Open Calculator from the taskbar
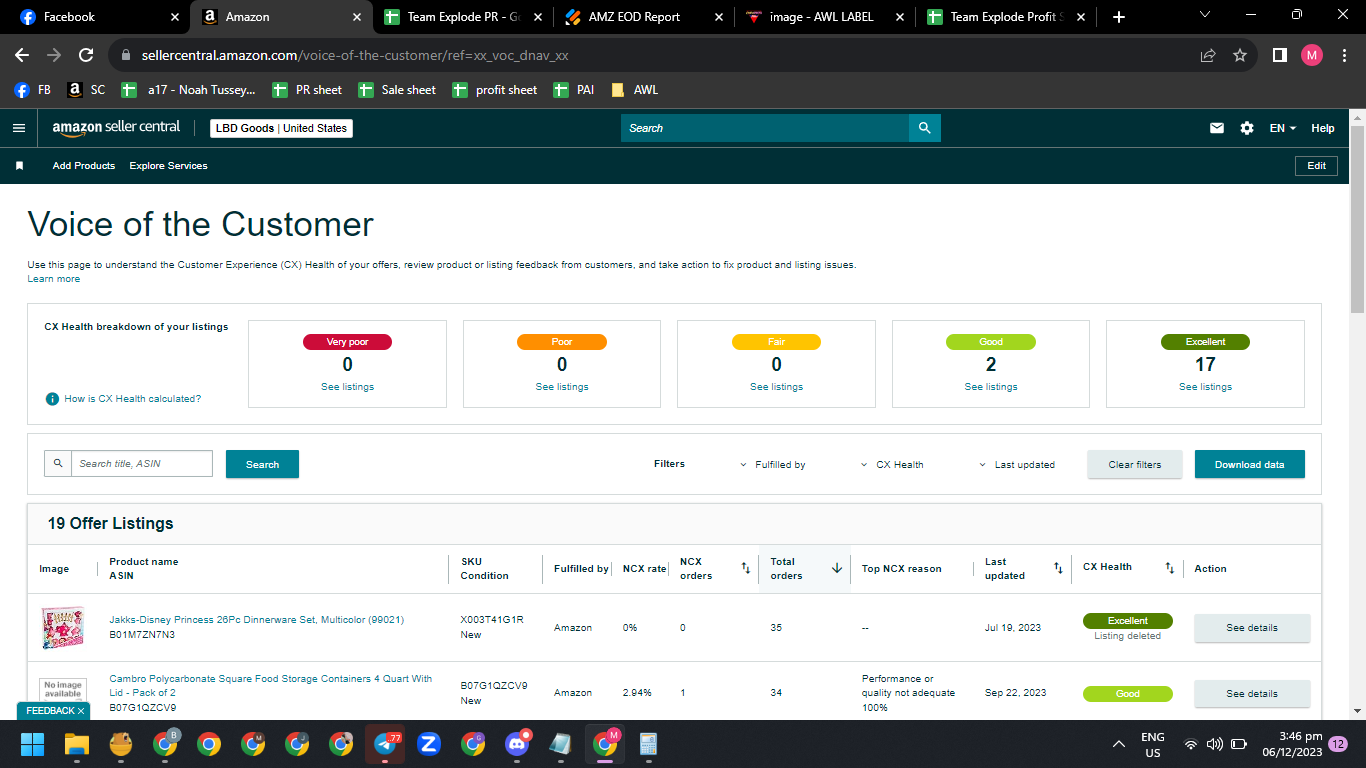1366x768 pixels. 648,744
